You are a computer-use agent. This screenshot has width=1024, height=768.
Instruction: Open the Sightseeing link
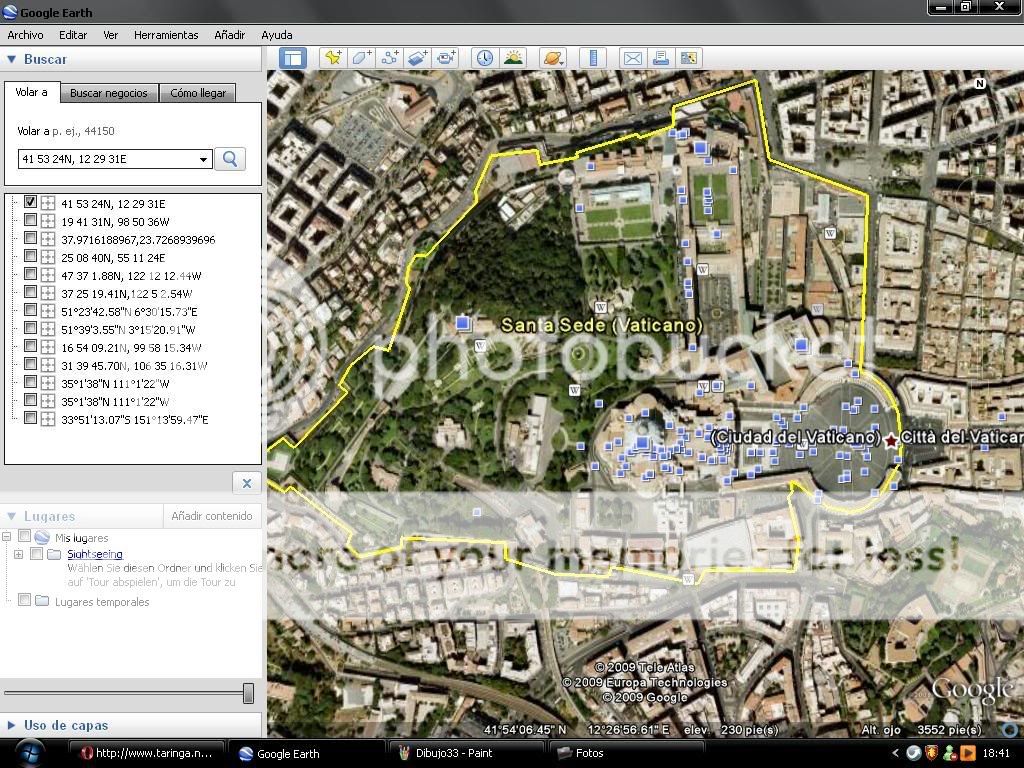pyautogui.click(x=95, y=554)
